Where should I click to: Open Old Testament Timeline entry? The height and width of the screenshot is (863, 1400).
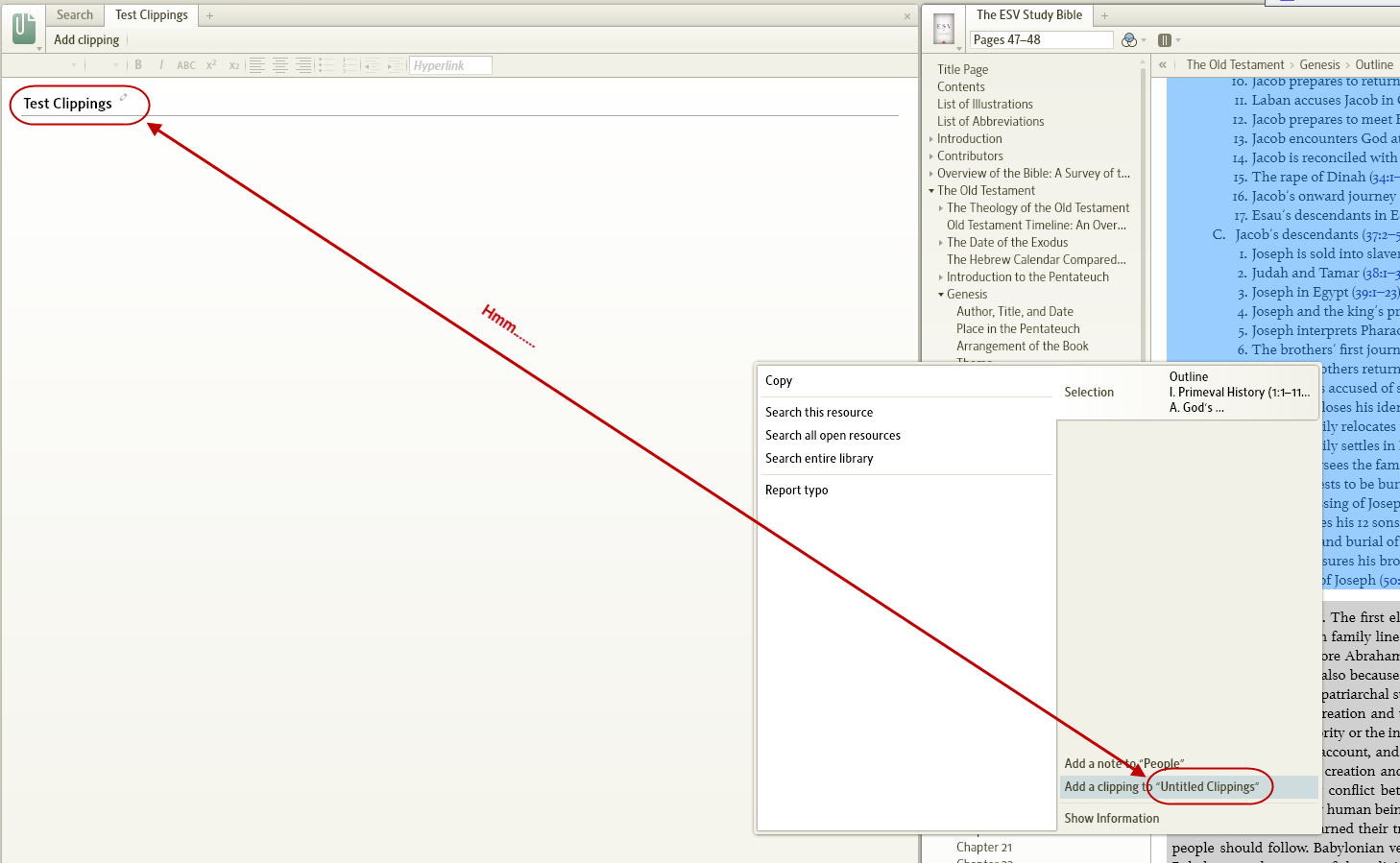tap(1036, 226)
